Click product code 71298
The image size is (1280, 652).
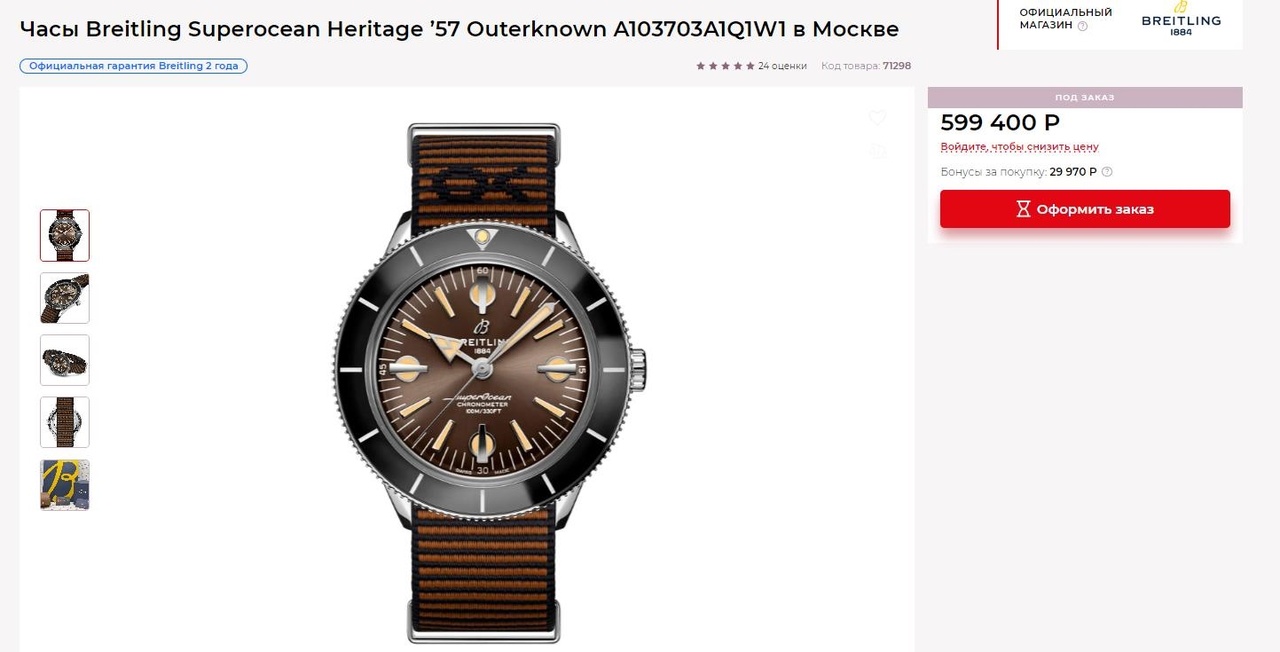(x=896, y=66)
